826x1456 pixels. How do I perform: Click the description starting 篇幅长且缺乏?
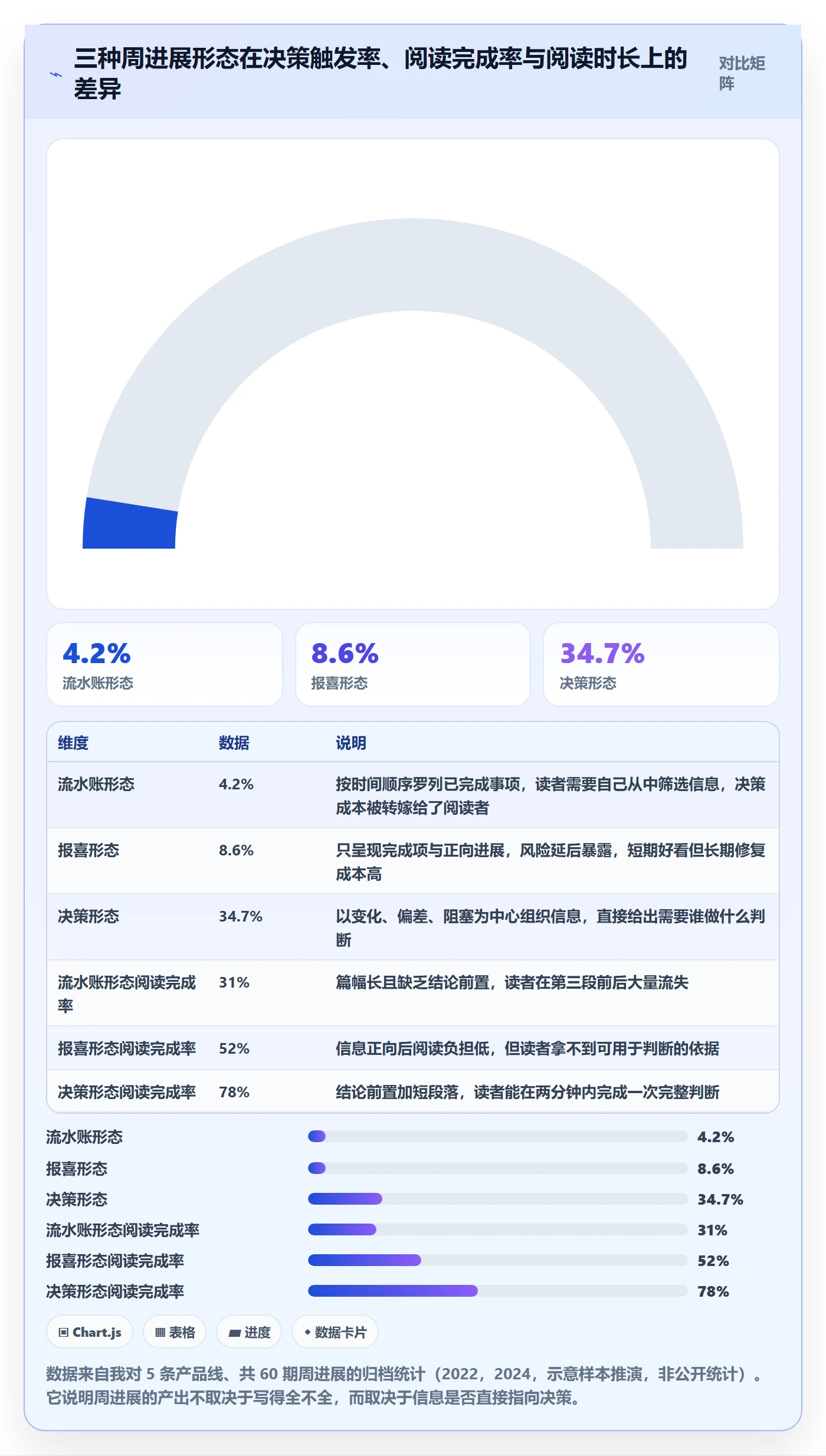(x=512, y=982)
